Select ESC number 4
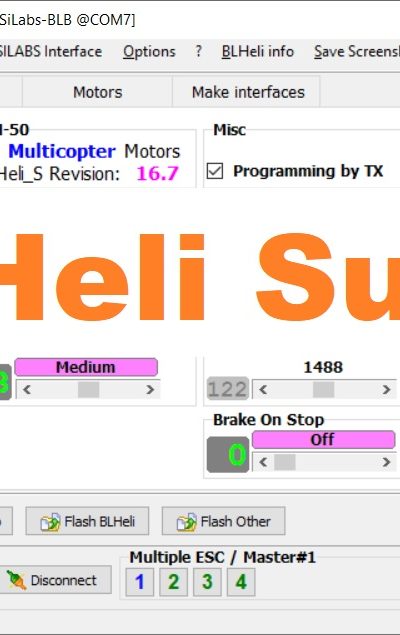The width and height of the screenshot is (400, 635). coord(241,582)
